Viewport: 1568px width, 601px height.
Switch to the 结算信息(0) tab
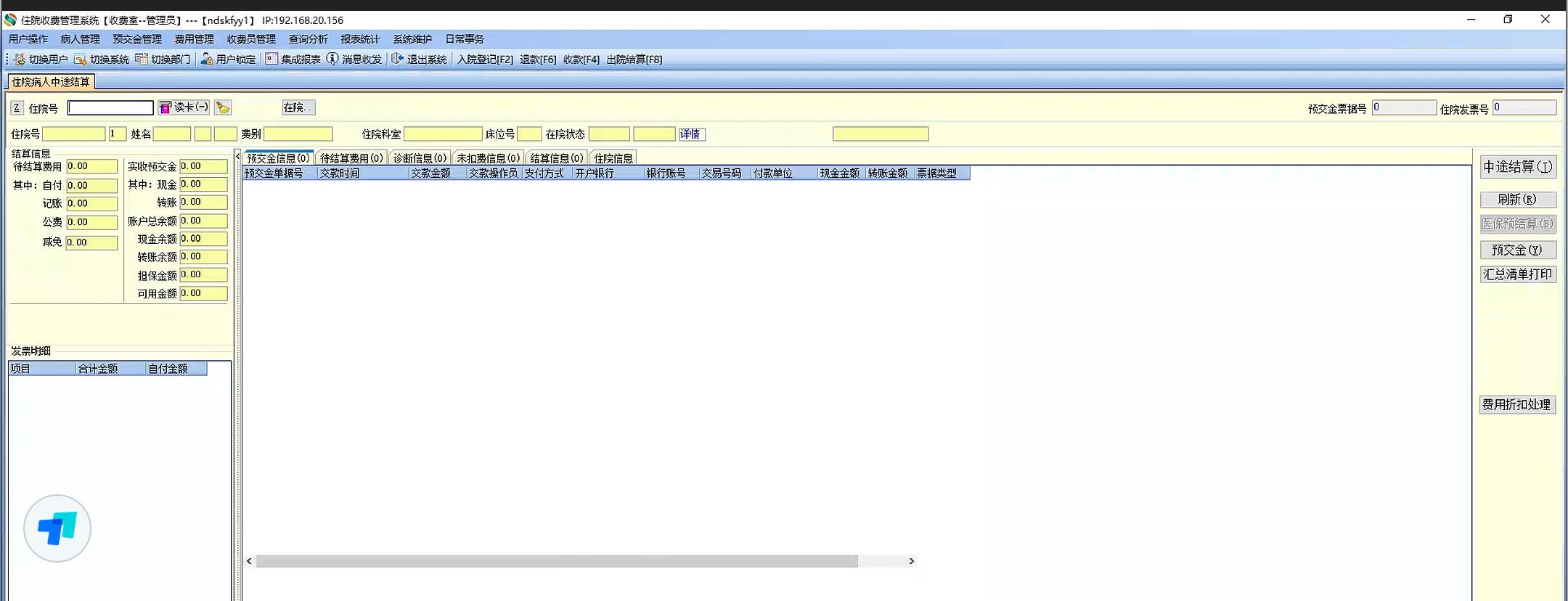click(x=557, y=158)
